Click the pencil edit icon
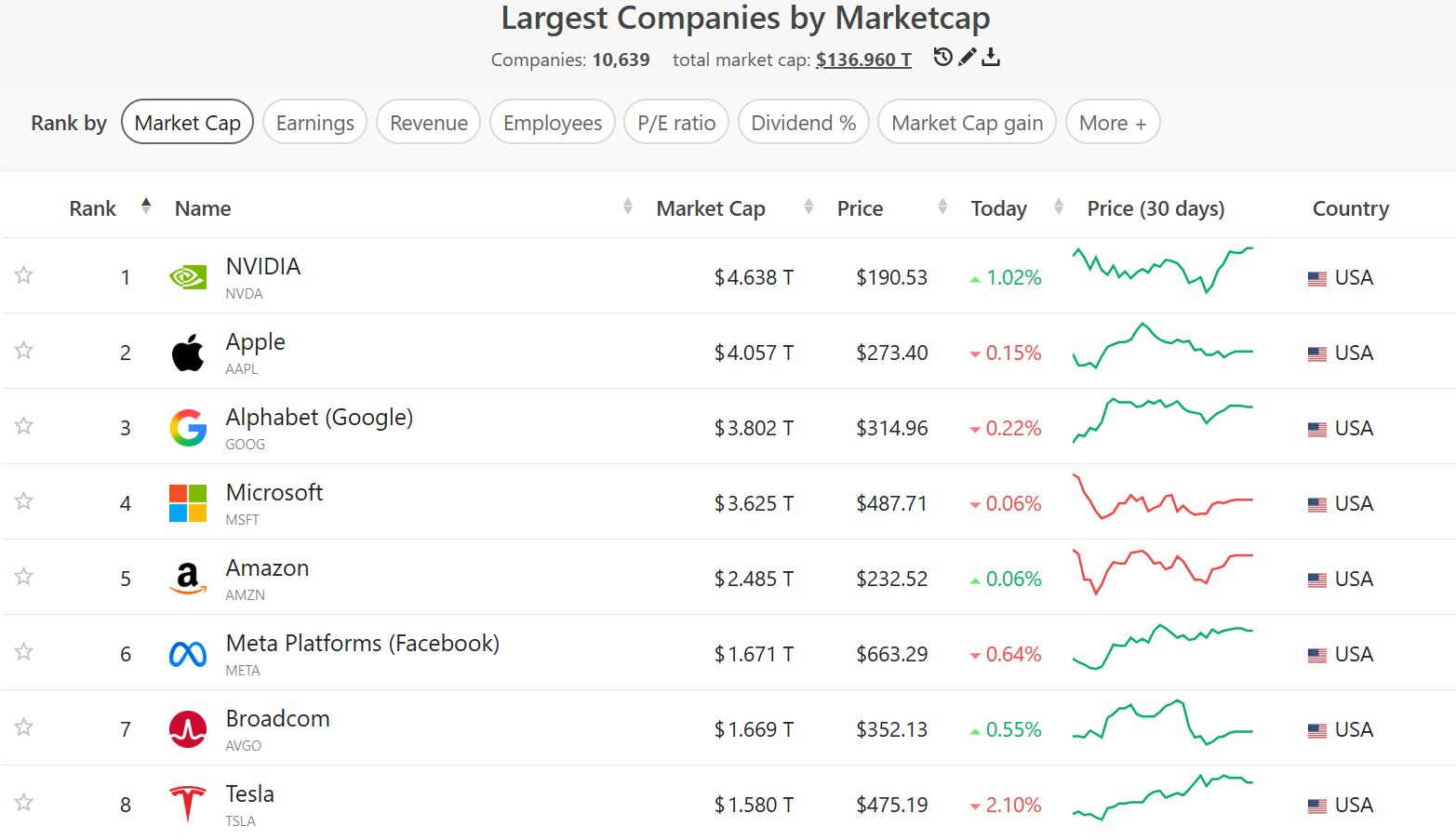This screenshot has height=840, width=1456. 968,57
